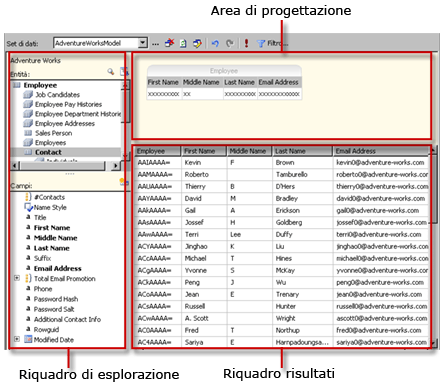445x386 pixels.
Task: Click the Employee group header in design area
Action: coord(224,71)
